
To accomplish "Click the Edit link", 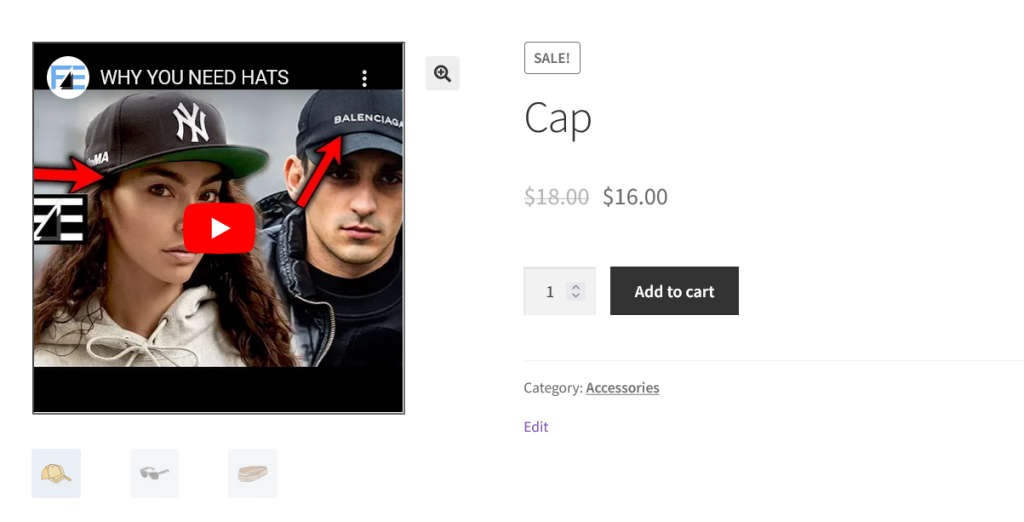I will click(x=536, y=427).
